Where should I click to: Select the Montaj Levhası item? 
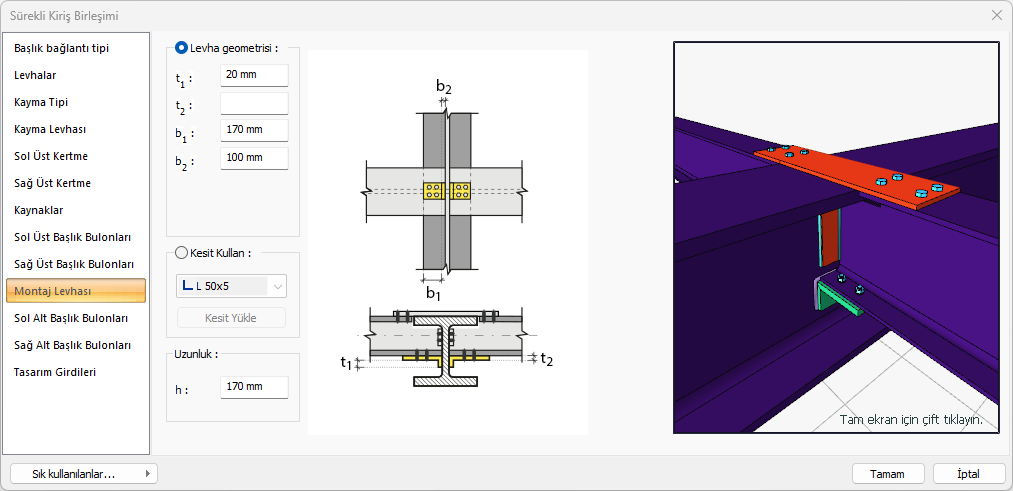[x=76, y=291]
